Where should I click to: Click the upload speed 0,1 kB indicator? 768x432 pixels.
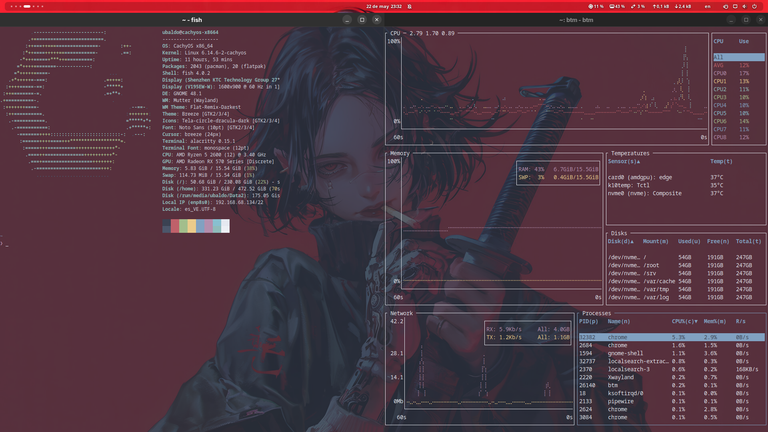661,6
